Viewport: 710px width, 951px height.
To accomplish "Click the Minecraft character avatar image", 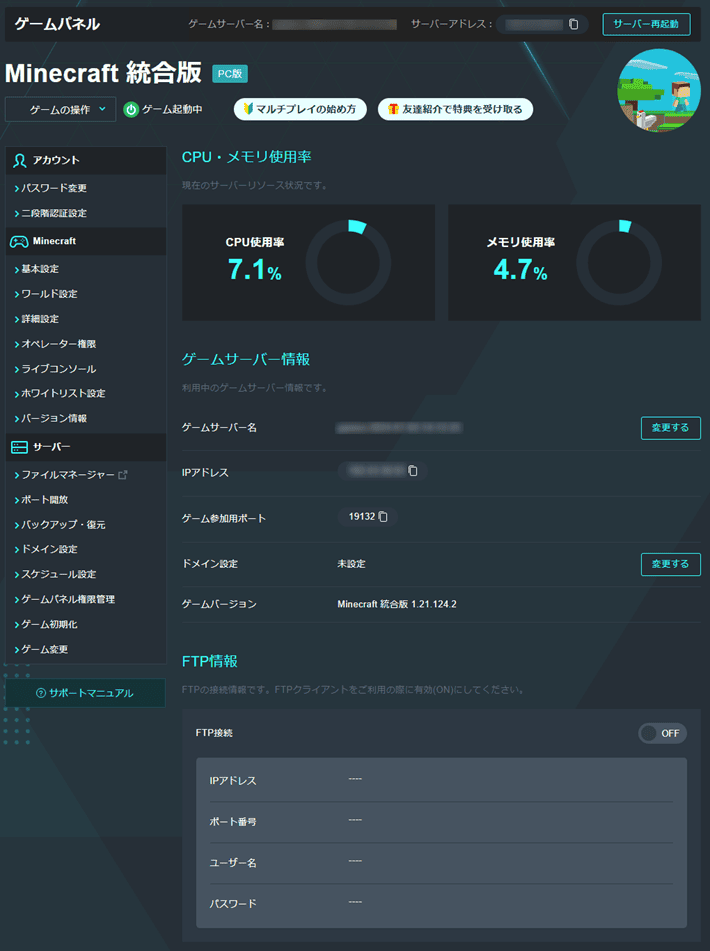I will click(659, 90).
